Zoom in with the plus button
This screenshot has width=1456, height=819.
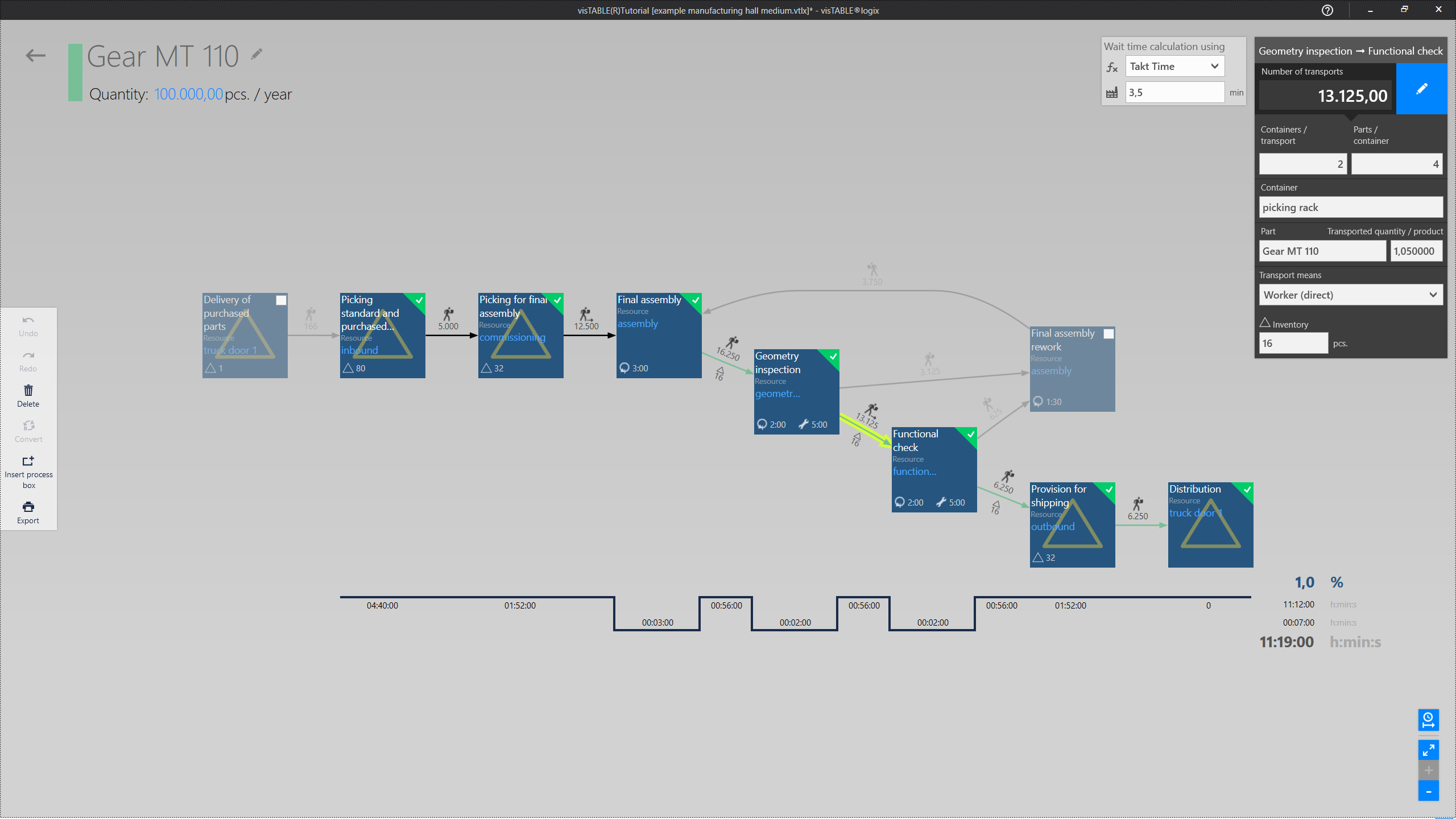[1428, 771]
